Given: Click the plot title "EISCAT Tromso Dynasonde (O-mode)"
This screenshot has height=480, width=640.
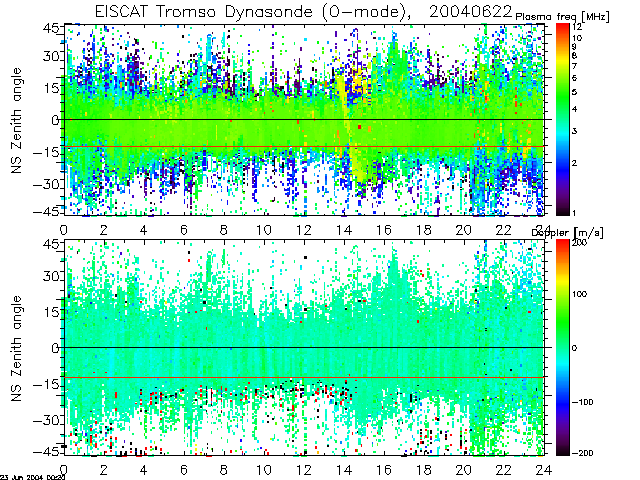Looking at the screenshot, I should [253, 11].
